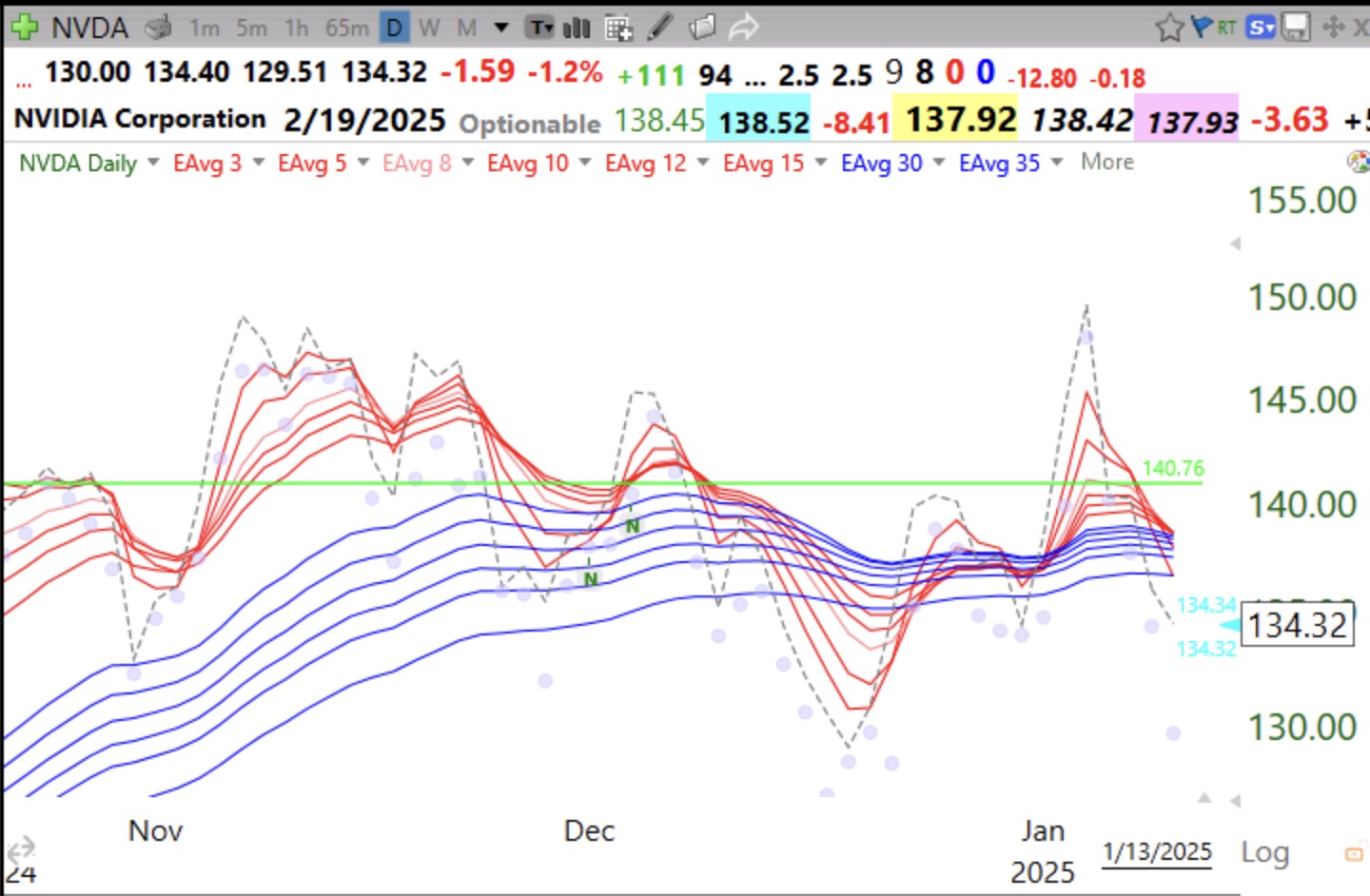Click the upper green N marker on chart

pyautogui.click(x=633, y=526)
